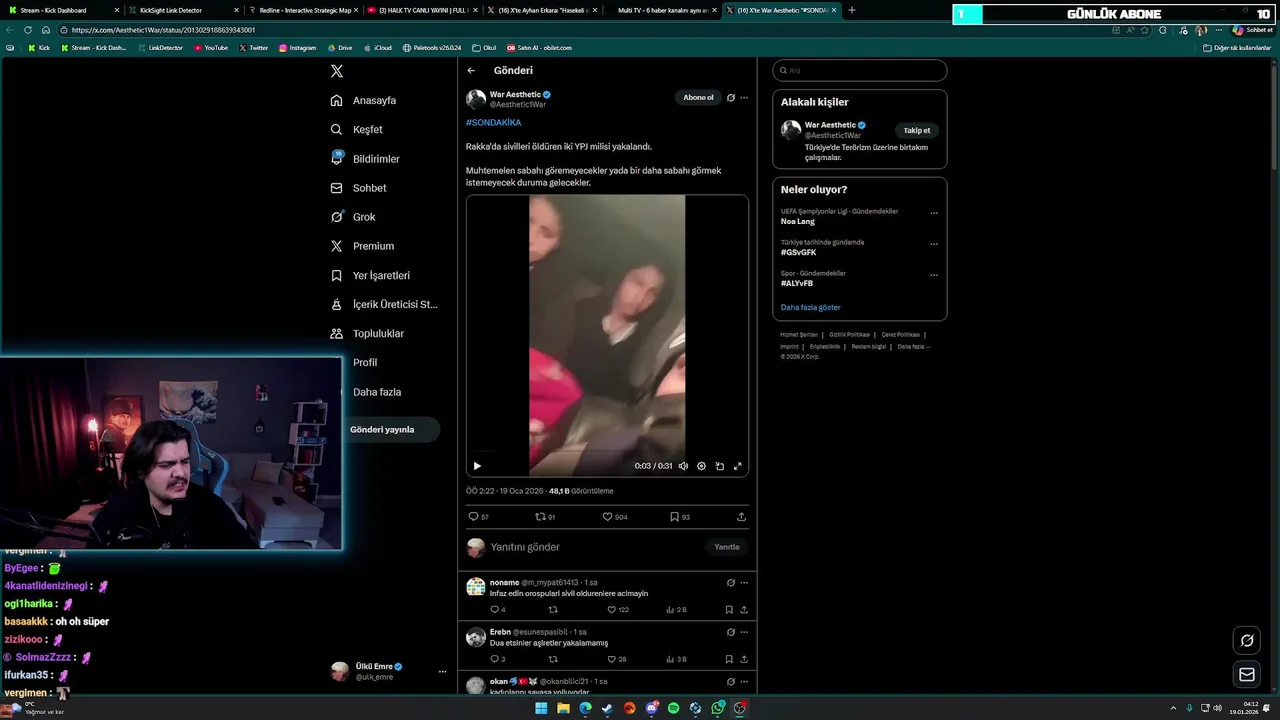
Task: Like the main post with 904 likes
Action: pyautogui.click(x=614, y=517)
